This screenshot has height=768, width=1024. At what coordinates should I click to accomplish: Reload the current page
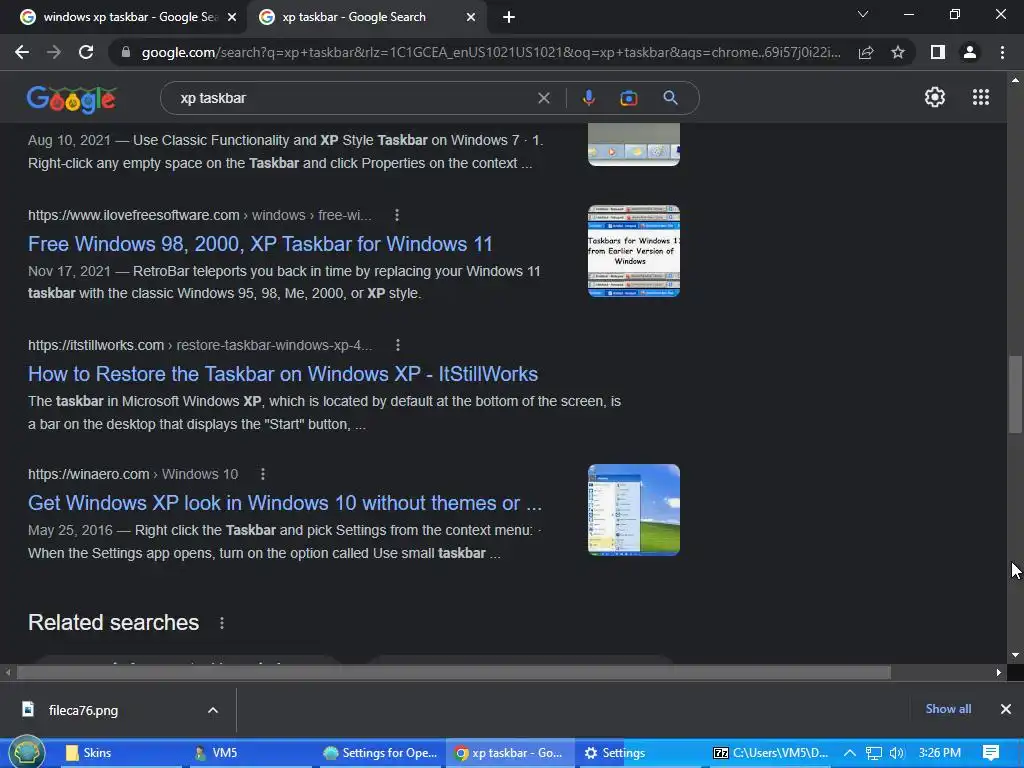86,52
